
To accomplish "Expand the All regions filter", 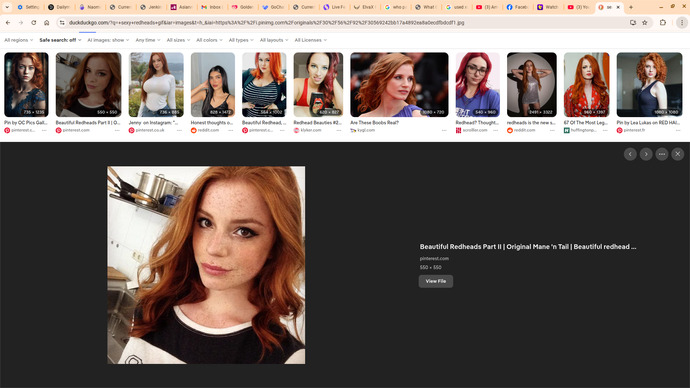I will coord(18,40).
